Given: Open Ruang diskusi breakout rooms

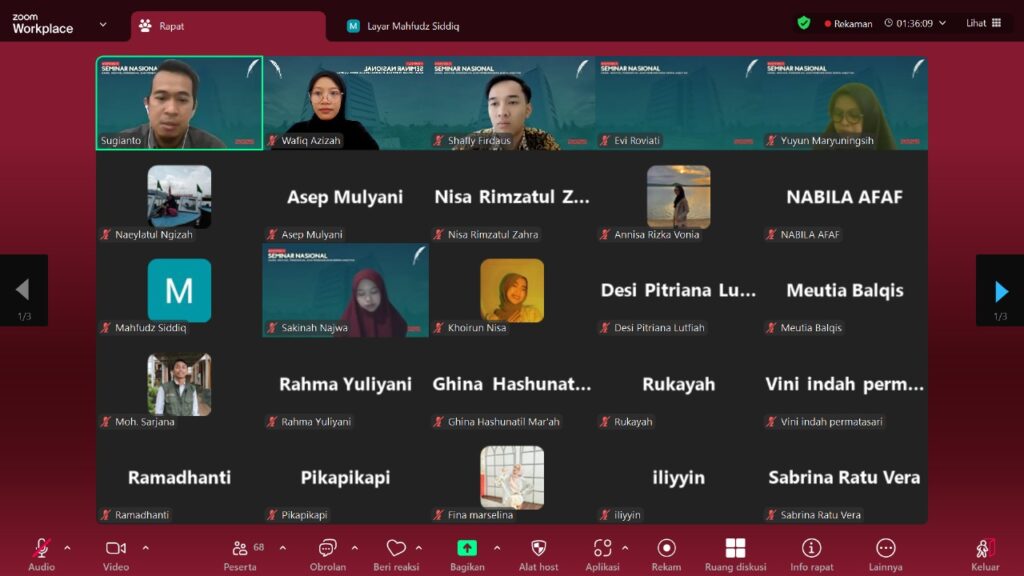Looking at the screenshot, I should 735,549.
